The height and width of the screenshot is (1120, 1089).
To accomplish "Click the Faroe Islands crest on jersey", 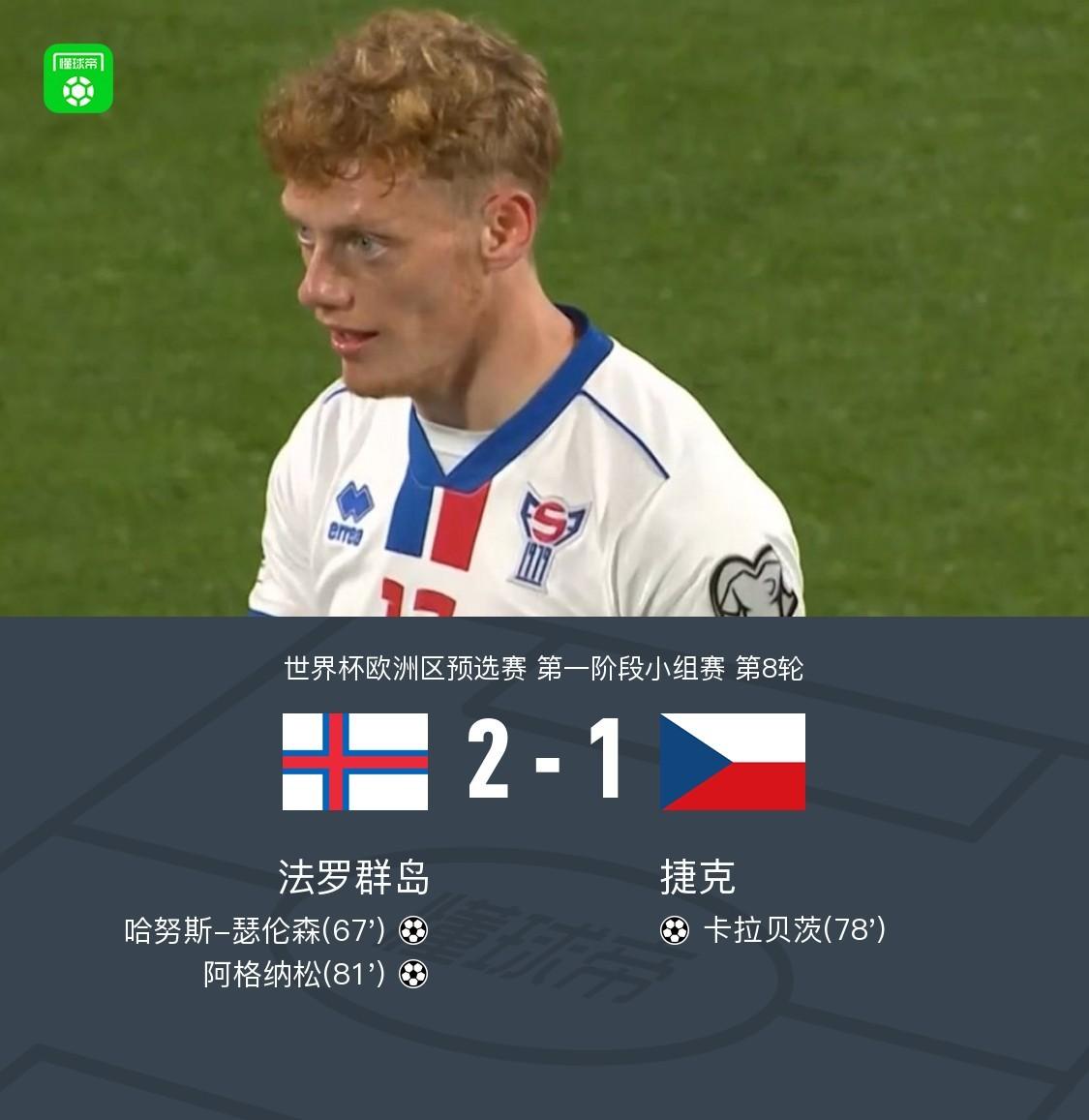I will 548,537.
